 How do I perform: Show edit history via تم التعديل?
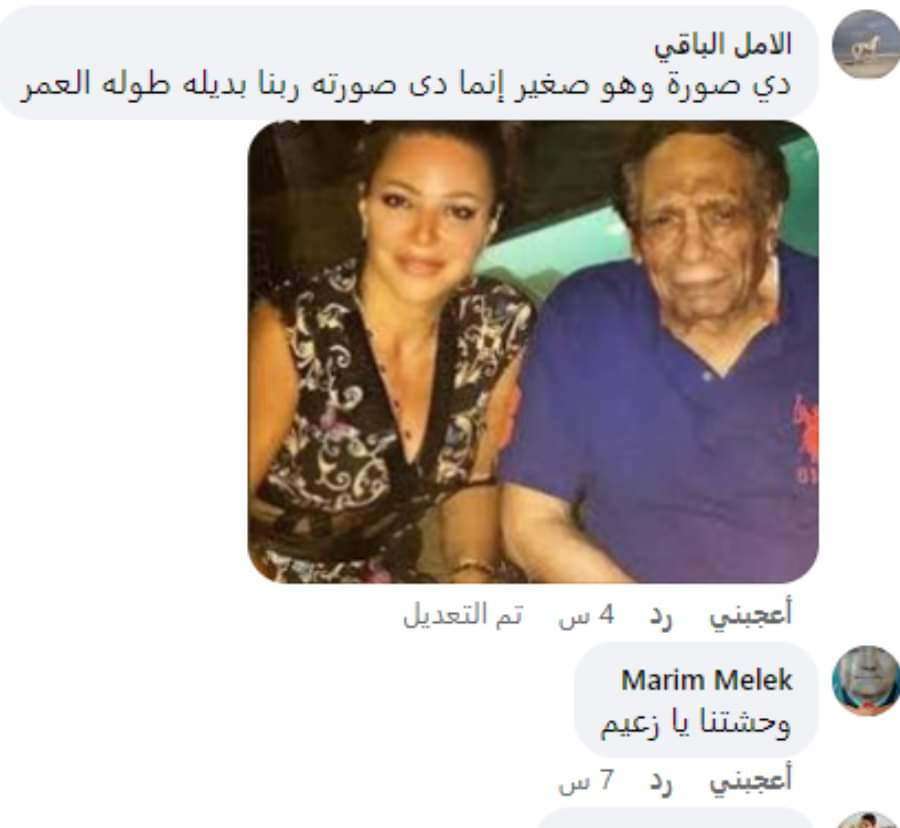tap(463, 615)
